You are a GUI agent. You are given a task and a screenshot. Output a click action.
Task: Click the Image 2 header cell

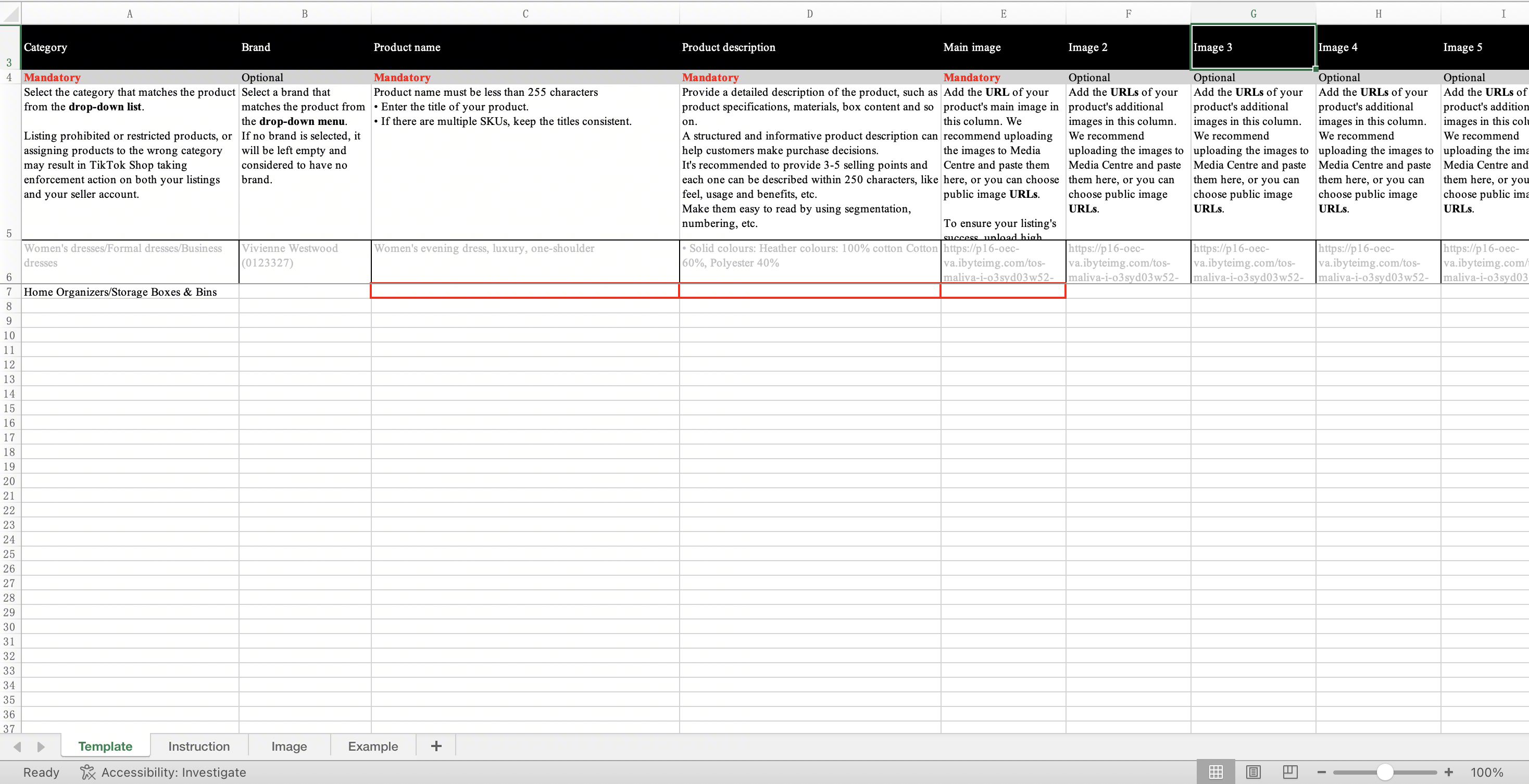(x=1129, y=47)
